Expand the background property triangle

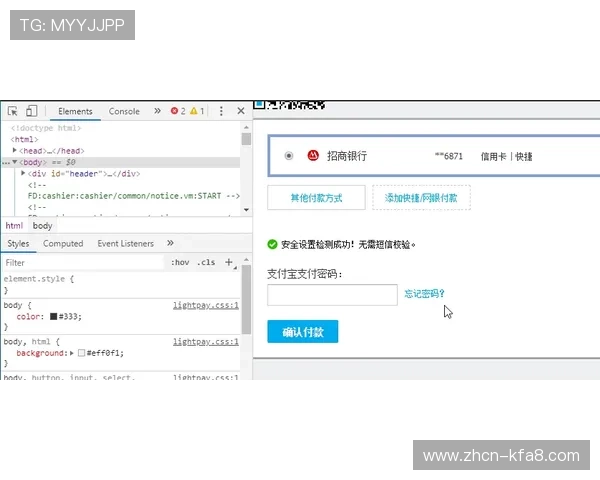point(72,353)
